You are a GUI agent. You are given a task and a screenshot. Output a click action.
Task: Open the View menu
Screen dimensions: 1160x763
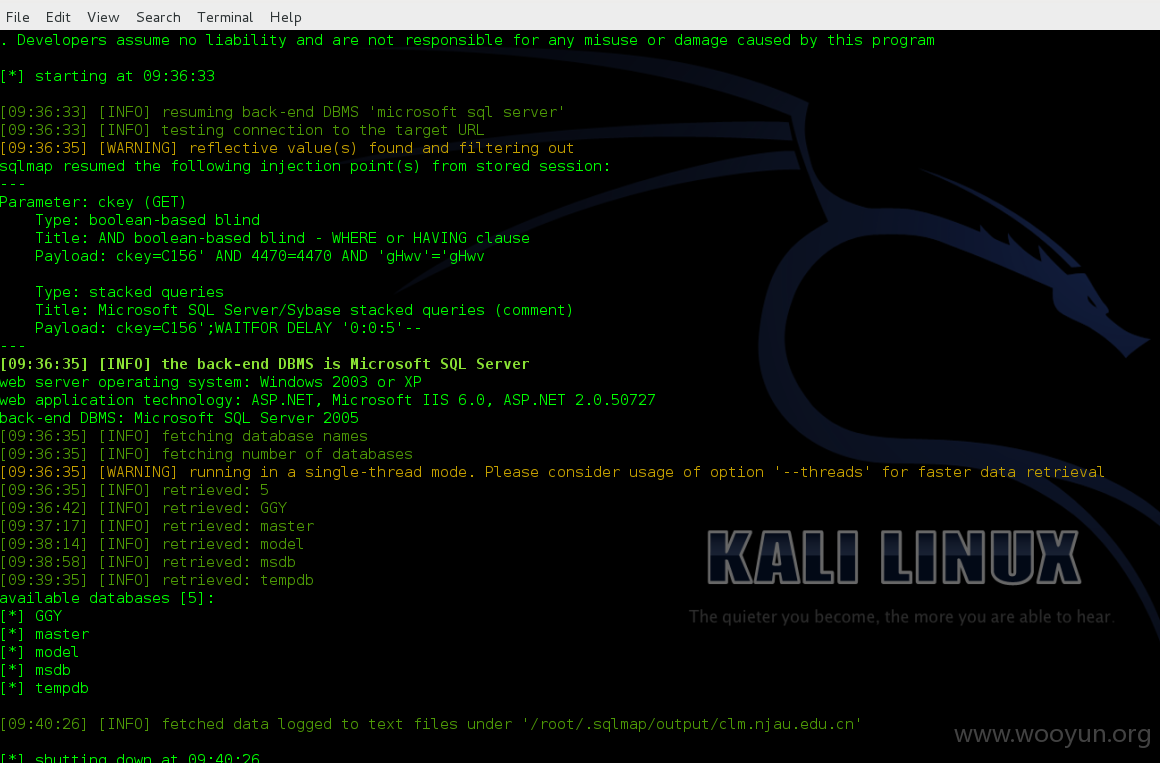click(x=103, y=17)
